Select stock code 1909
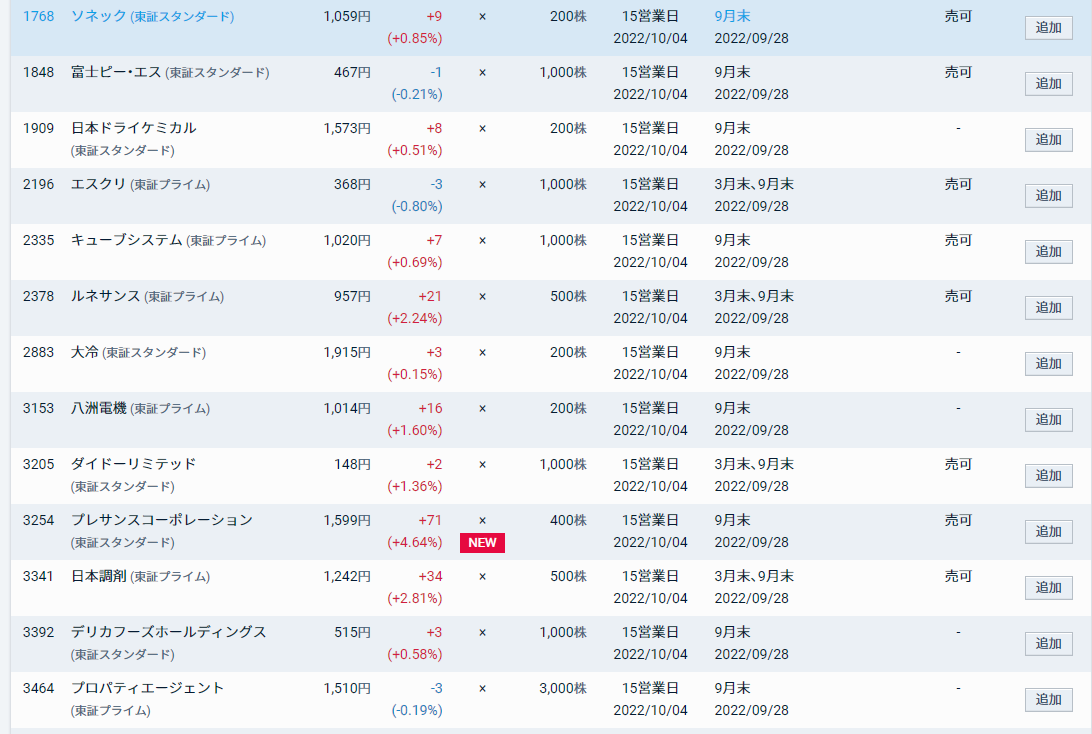The image size is (1092, 734). [x=38, y=128]
